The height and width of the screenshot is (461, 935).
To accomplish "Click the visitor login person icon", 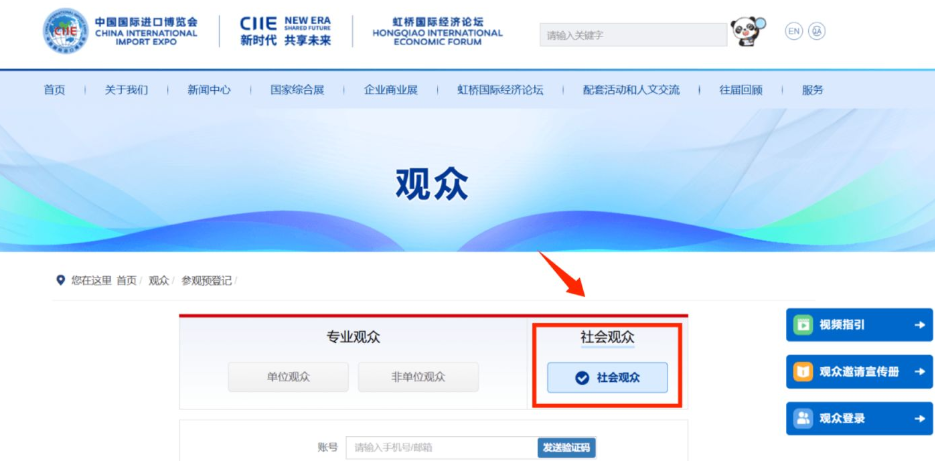I will coord(803,418).
